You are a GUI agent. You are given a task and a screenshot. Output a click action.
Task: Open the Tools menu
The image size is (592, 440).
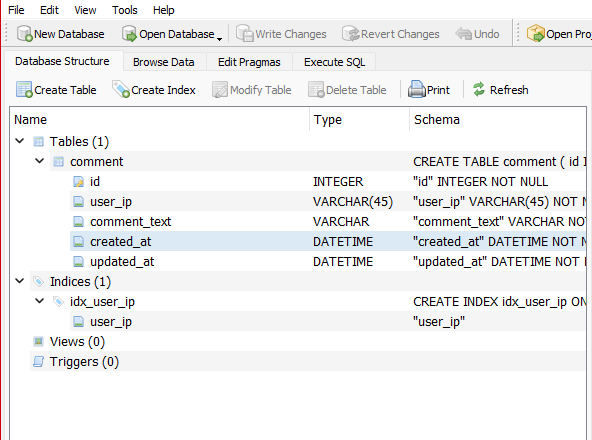tap(125, 10)
